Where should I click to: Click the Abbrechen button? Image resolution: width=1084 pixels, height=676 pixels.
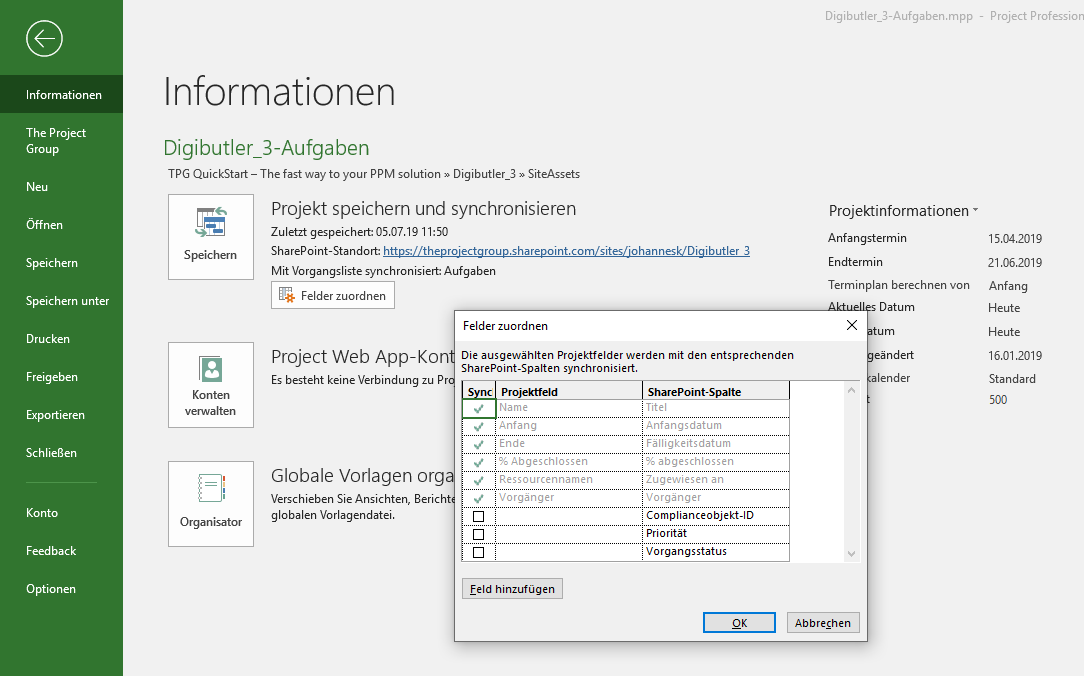(822, 623)
